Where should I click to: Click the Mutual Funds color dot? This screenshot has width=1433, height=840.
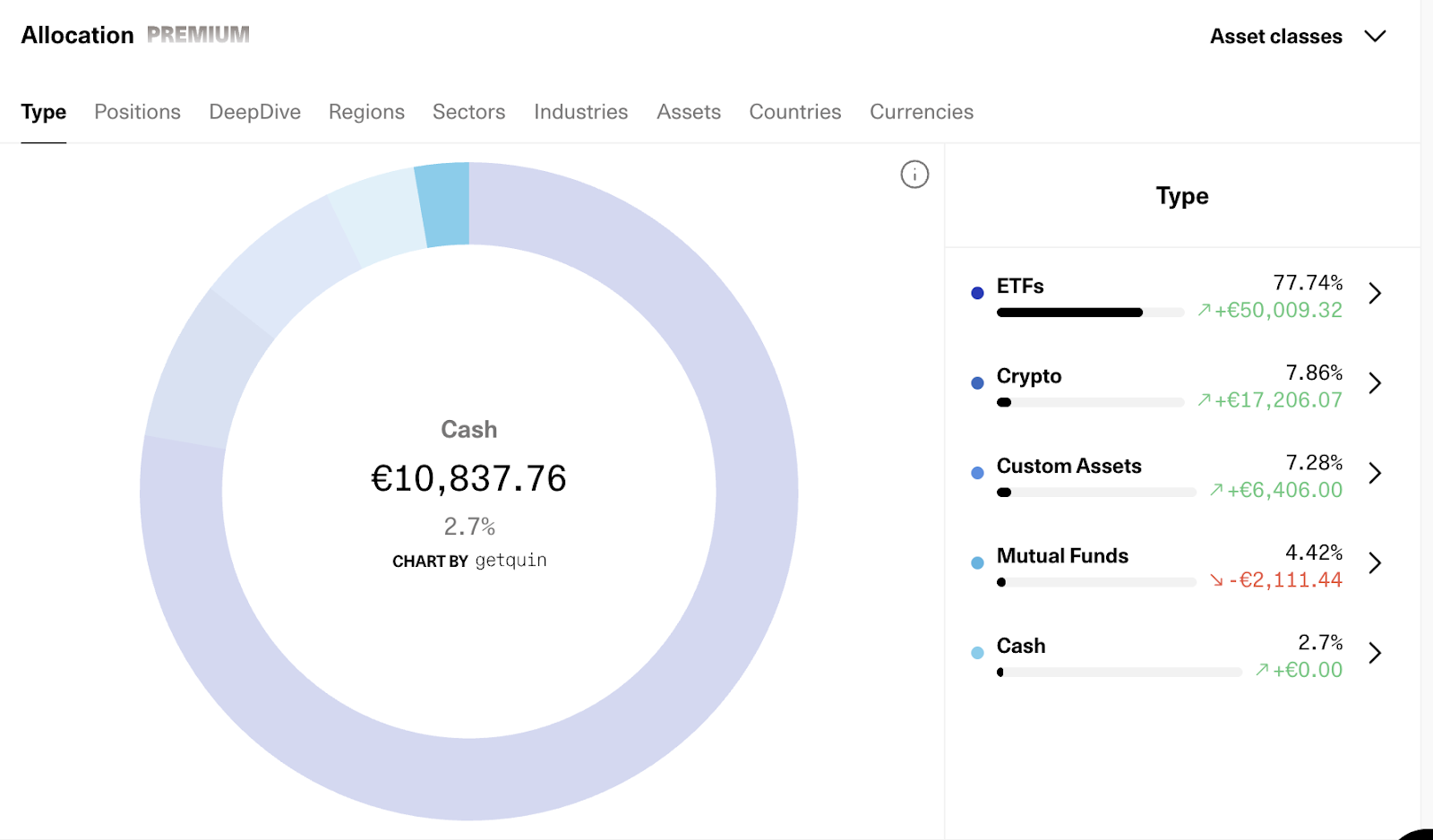tap(978, 563)
